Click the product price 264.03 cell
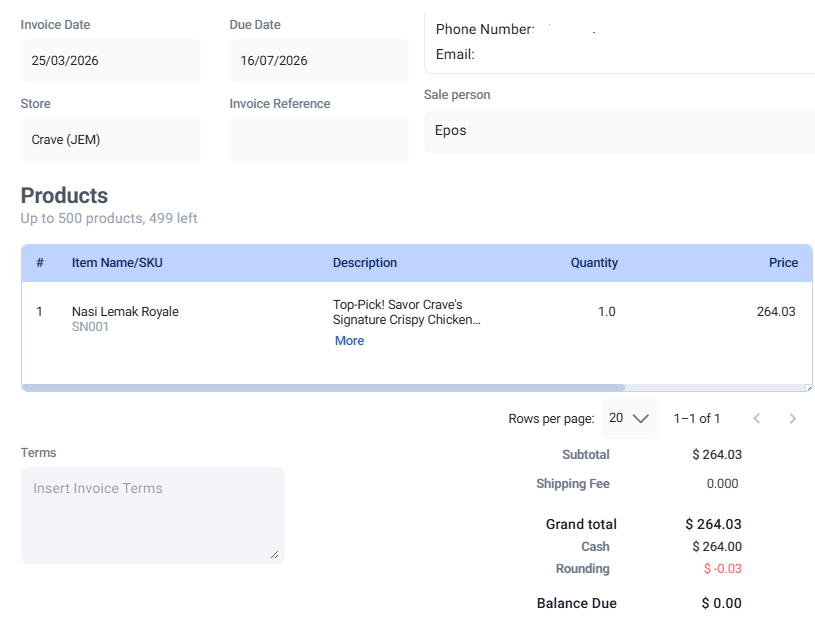This screenshot has height=623, width=815. (776, 312)
